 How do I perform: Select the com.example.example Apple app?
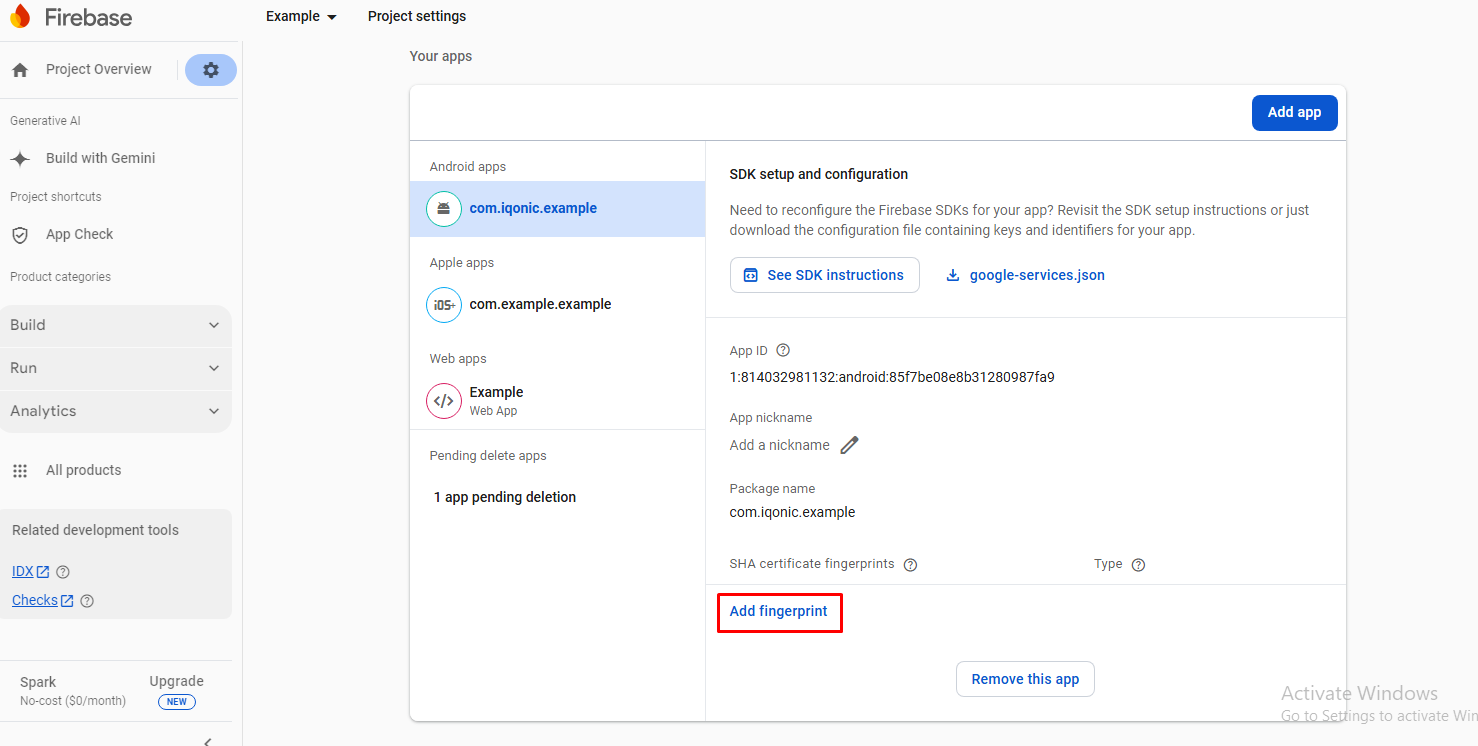point(557,305)
